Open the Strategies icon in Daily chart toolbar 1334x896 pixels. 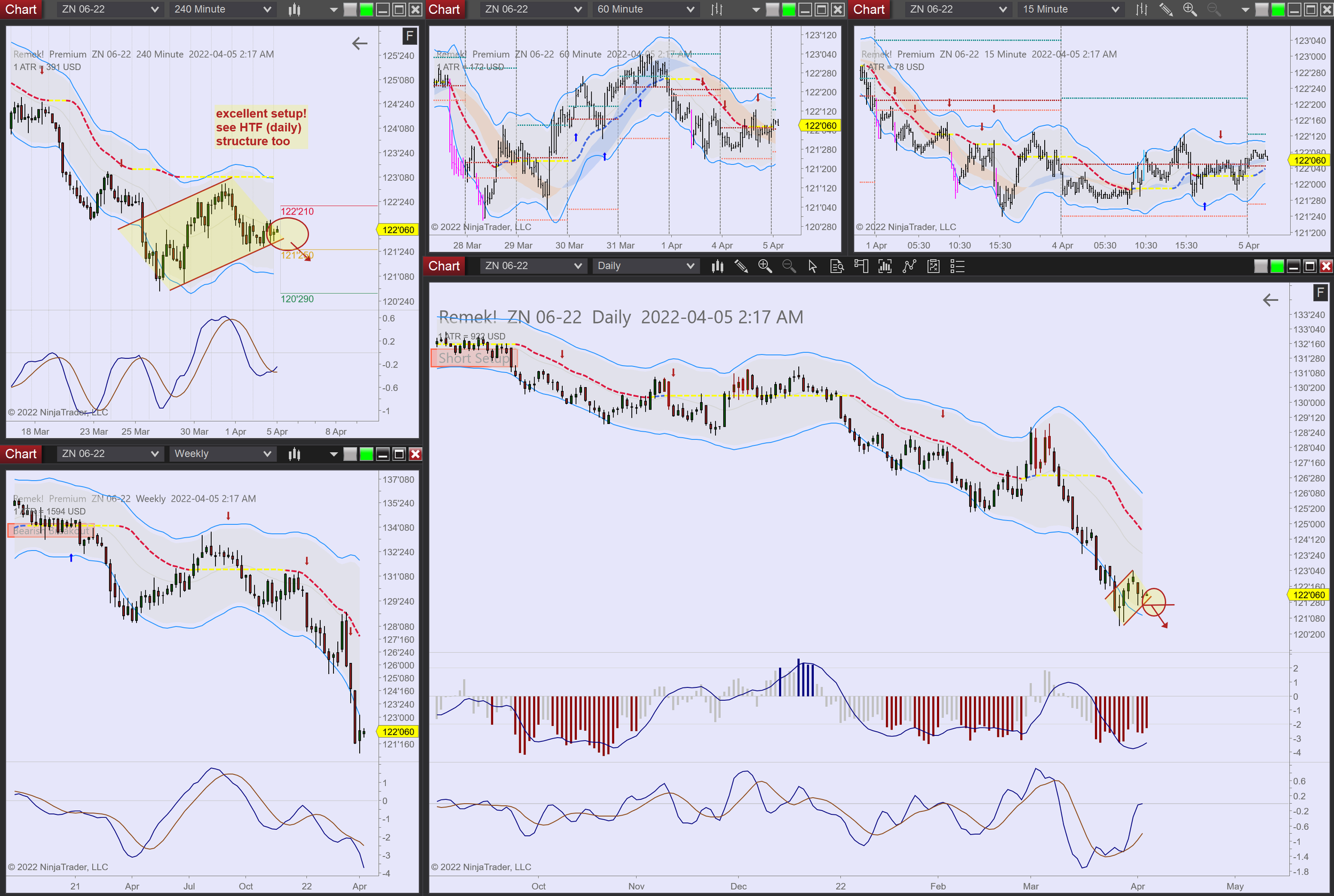(x=933, y=266)
